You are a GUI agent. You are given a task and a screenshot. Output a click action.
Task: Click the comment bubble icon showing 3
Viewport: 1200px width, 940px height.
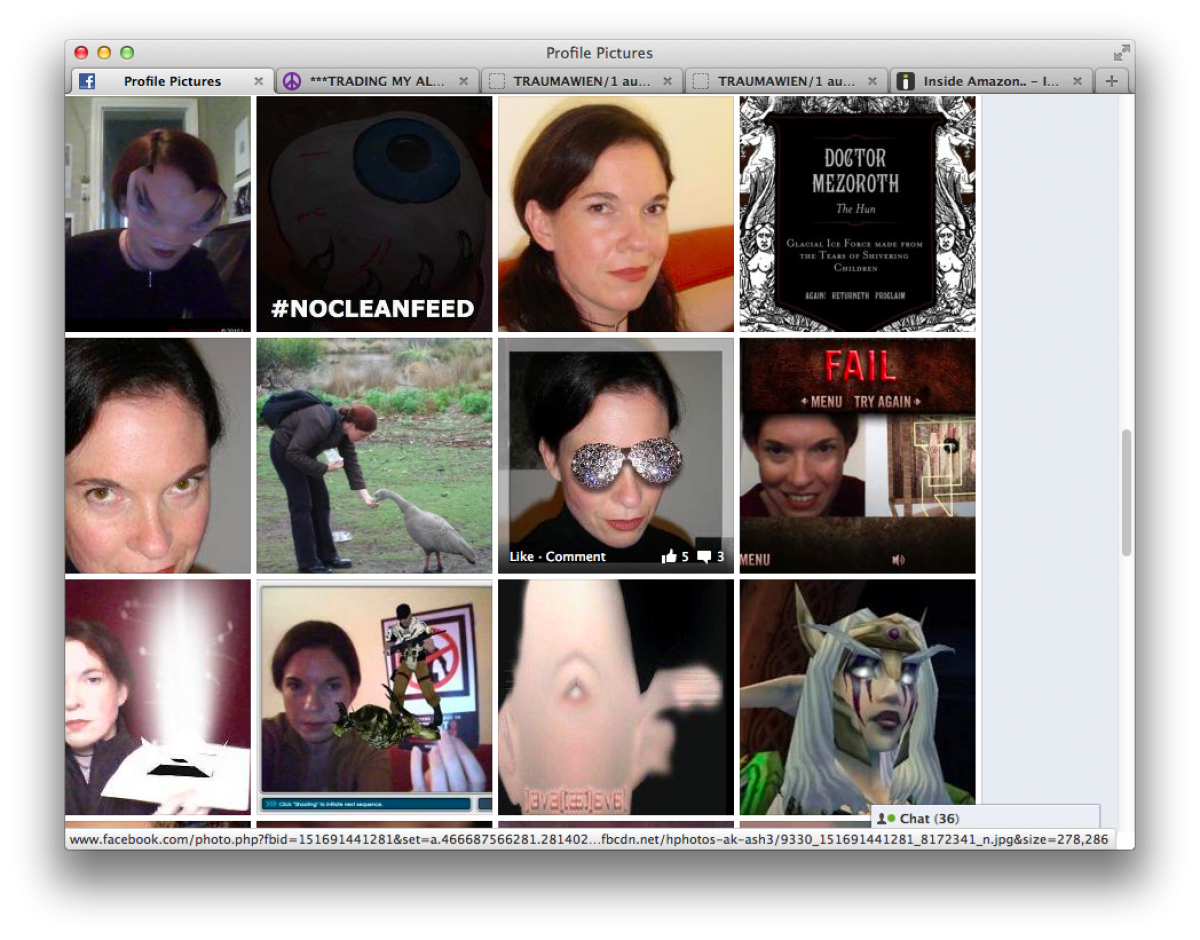click(704, 557)
